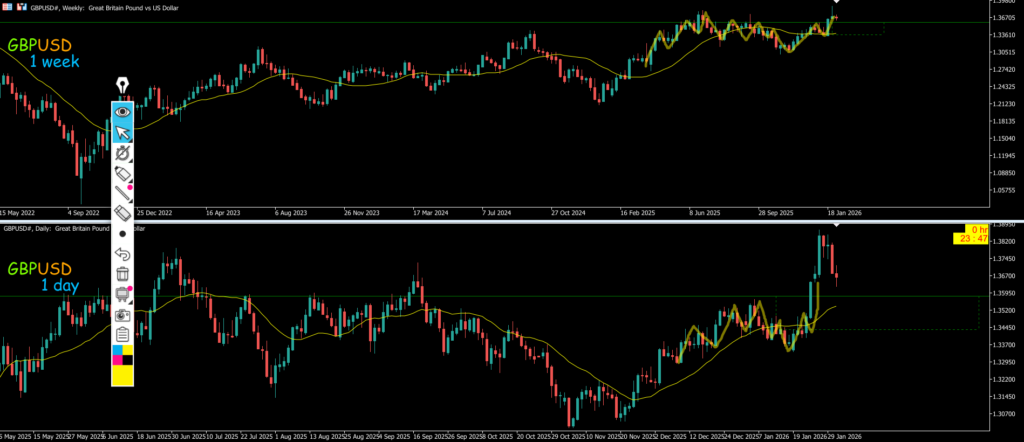This screenshot has height=442, width=1024.
Task: Pick the magenta color swatch
Action: click(117, 361)
